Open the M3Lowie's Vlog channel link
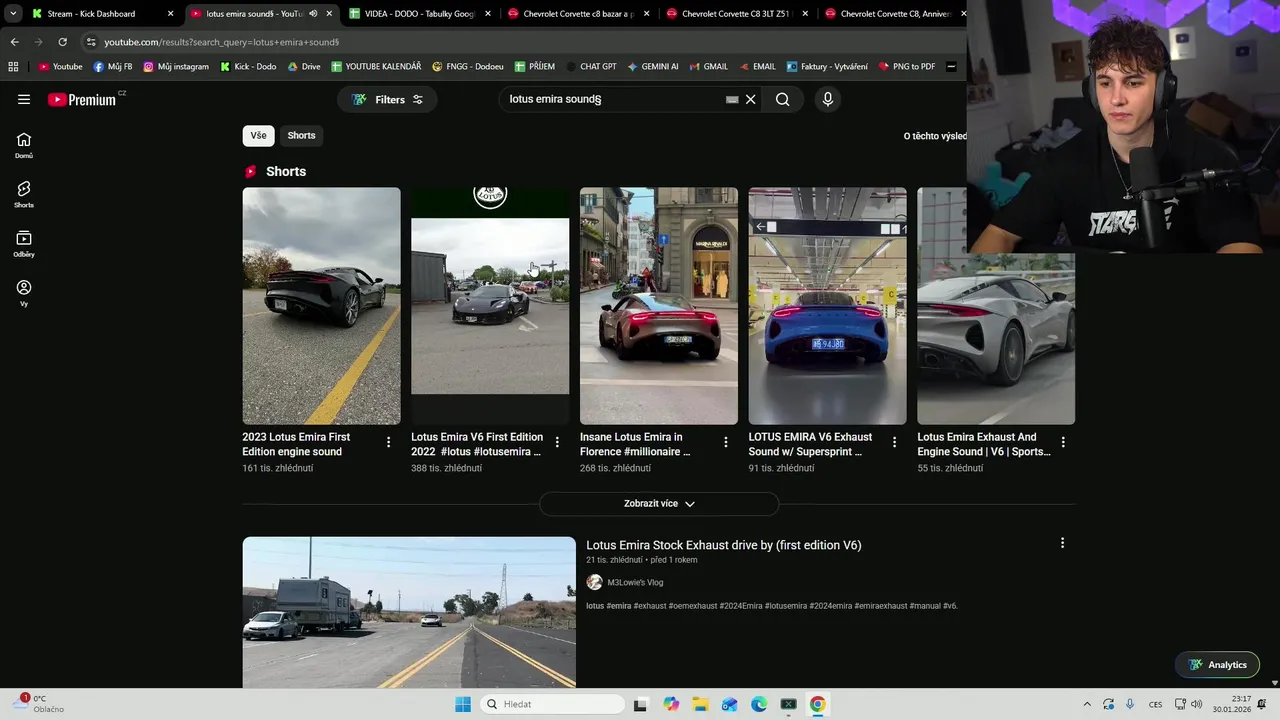The width and height of the screenshot is (1280, 720). point(635,582)
